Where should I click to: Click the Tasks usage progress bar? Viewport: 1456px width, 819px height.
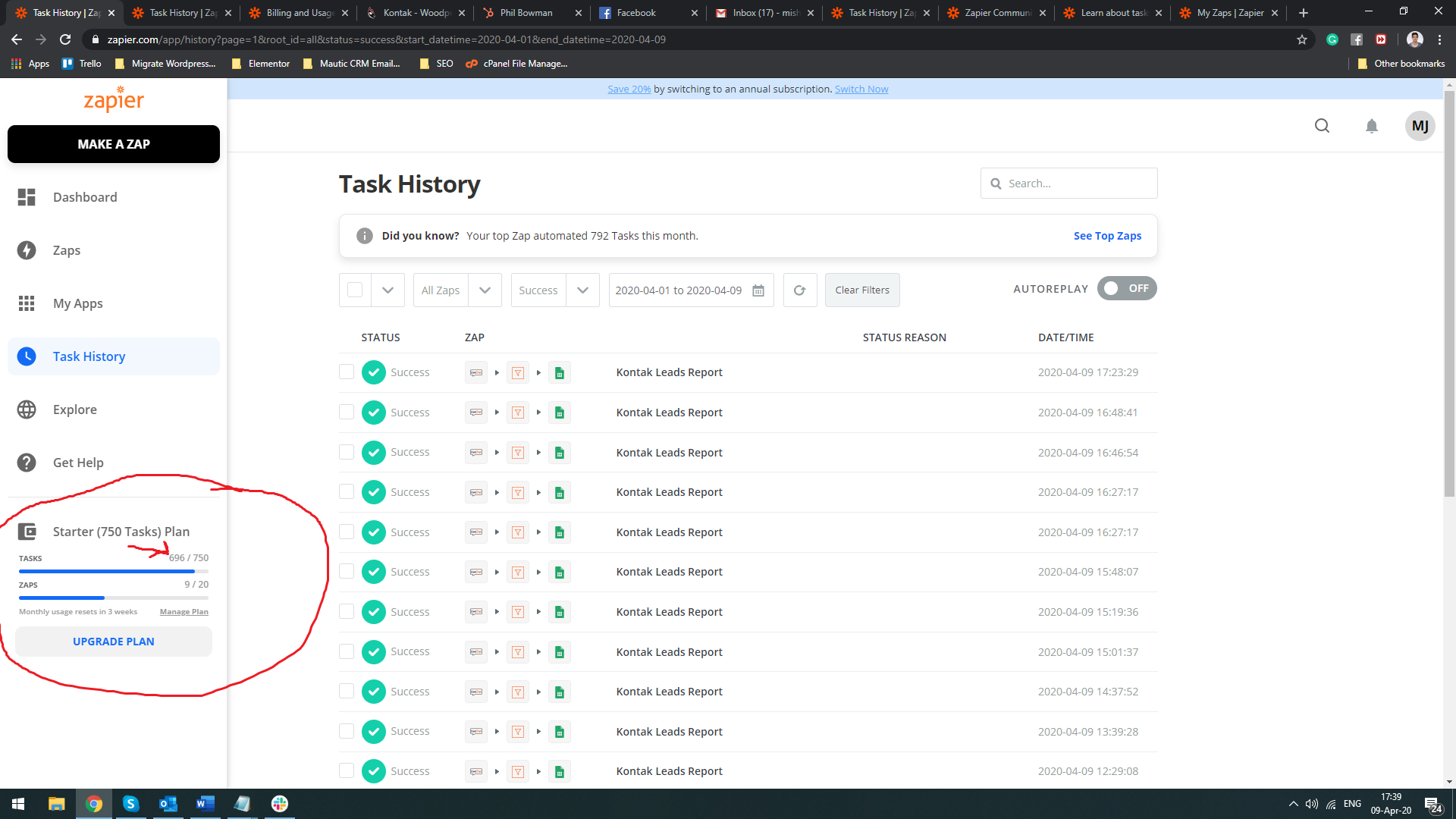[x=114, y=571]
